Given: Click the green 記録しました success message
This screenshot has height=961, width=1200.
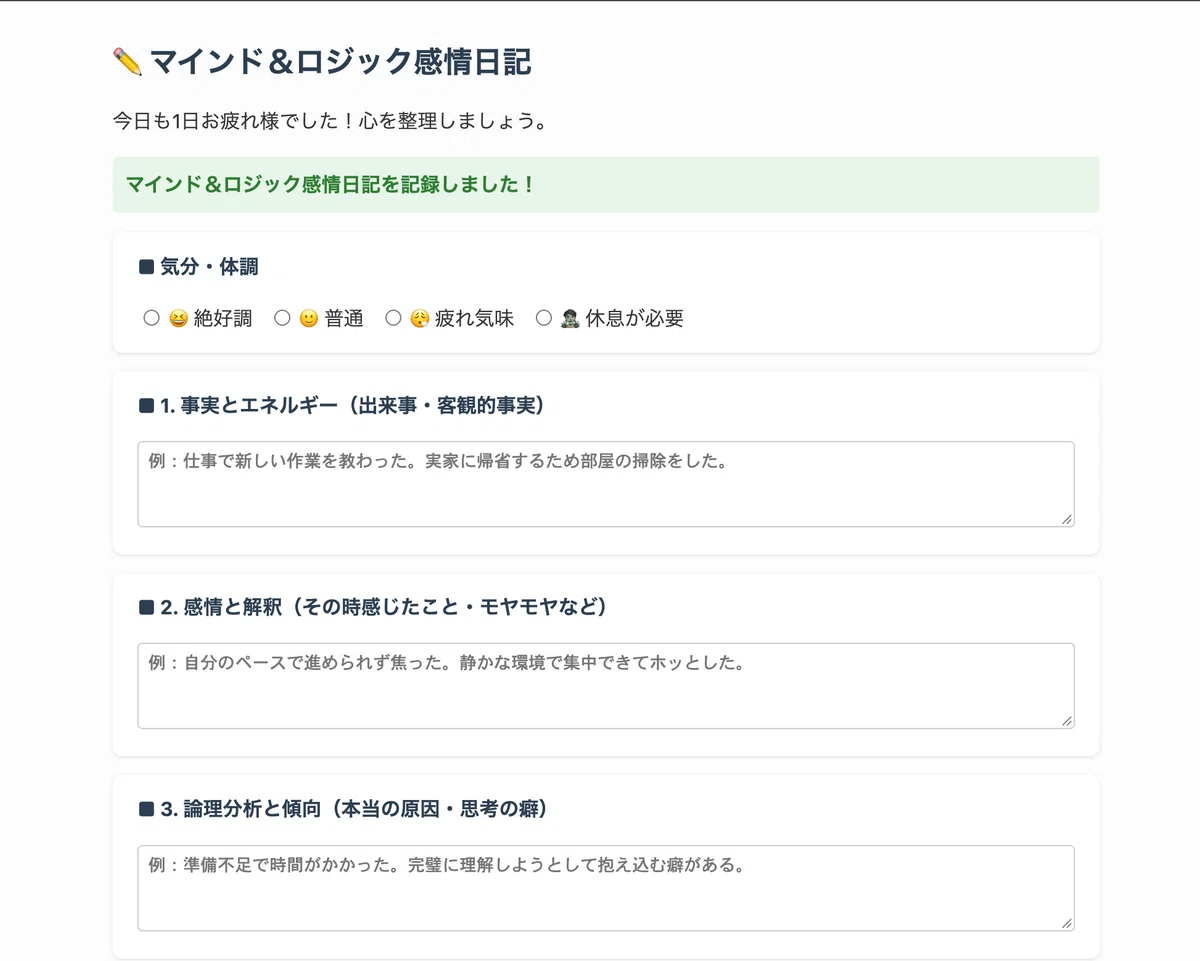Looking at the screenshot, I should pyautogui.click(x=606, y=184).
